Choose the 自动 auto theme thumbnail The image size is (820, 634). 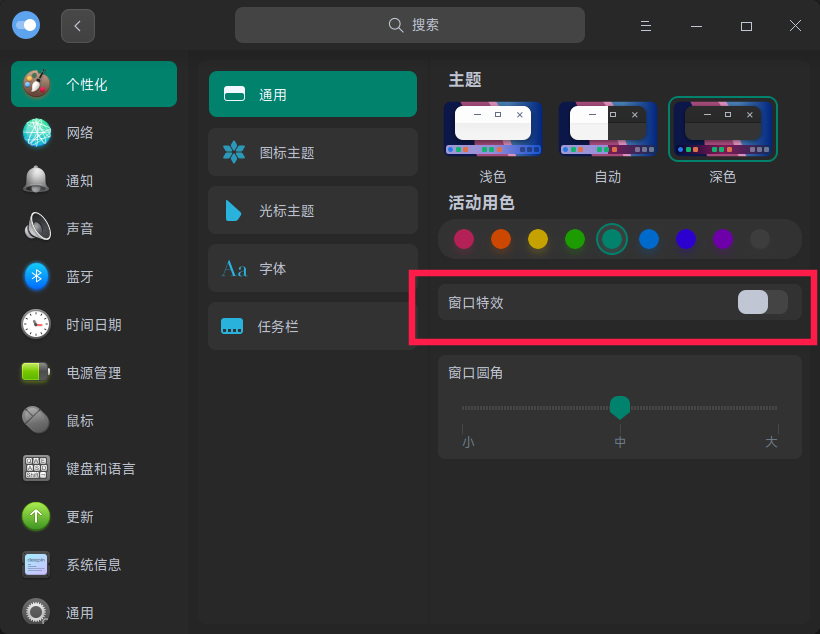[x=608, y=129]
